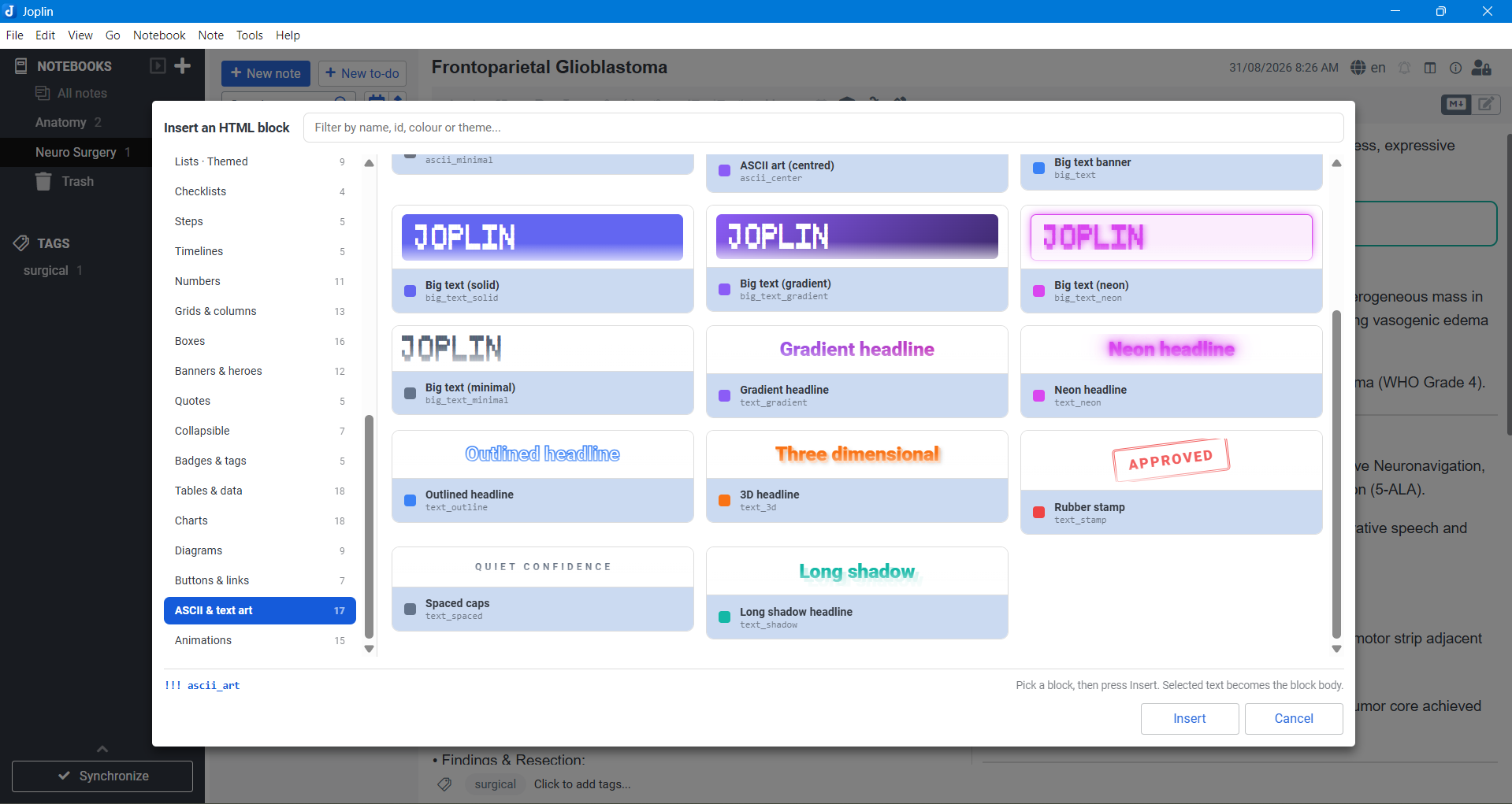Click Insert to add the selected block
Viewport: 1512px width, 804px height.
[x=1190, y=718]
